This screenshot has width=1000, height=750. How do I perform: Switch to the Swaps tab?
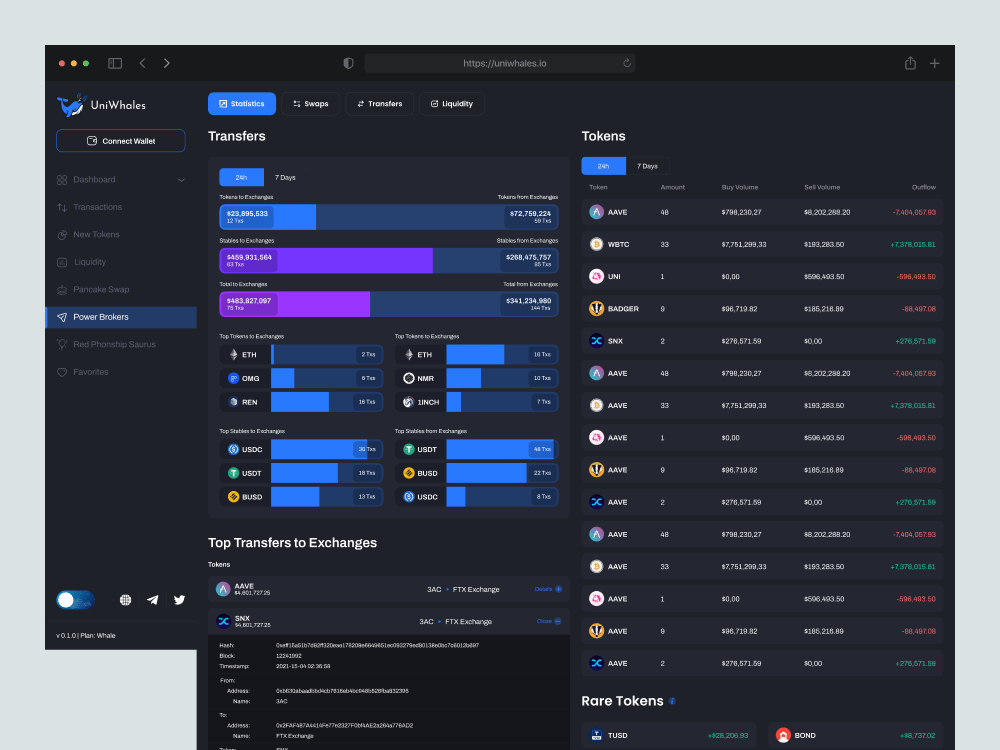311,104
